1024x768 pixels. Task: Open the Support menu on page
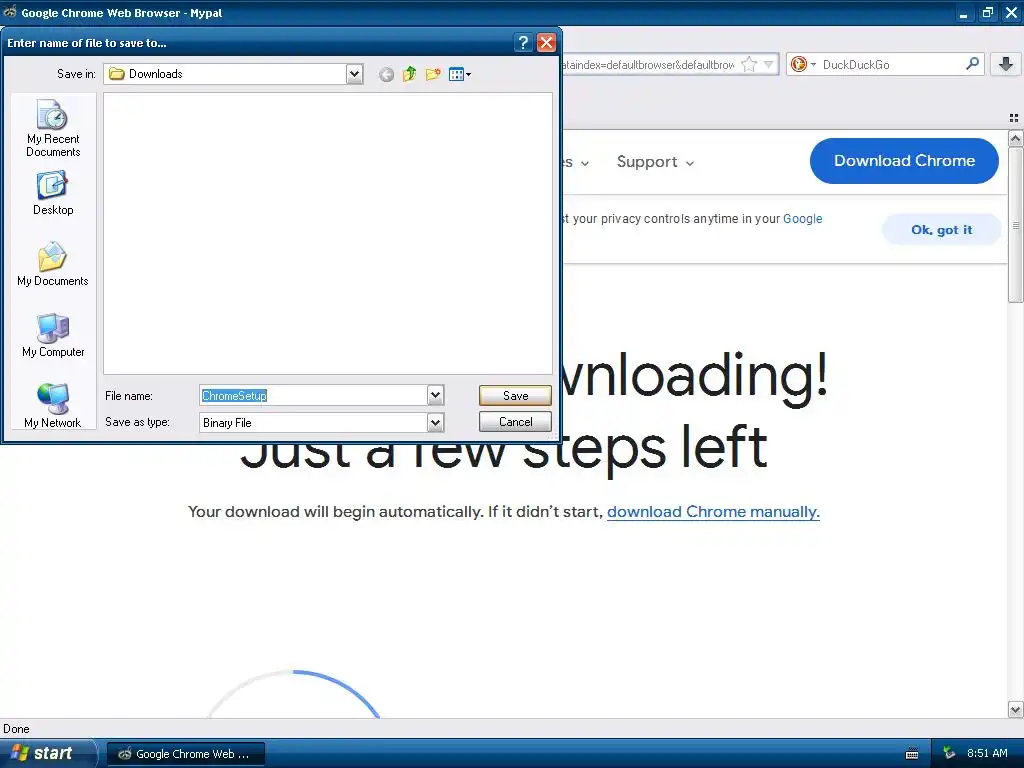click(x=655, y=162)
